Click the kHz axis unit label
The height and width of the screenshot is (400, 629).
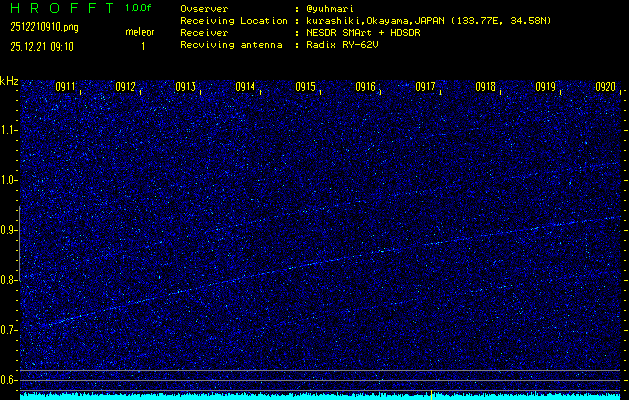(x=10, y=81)
